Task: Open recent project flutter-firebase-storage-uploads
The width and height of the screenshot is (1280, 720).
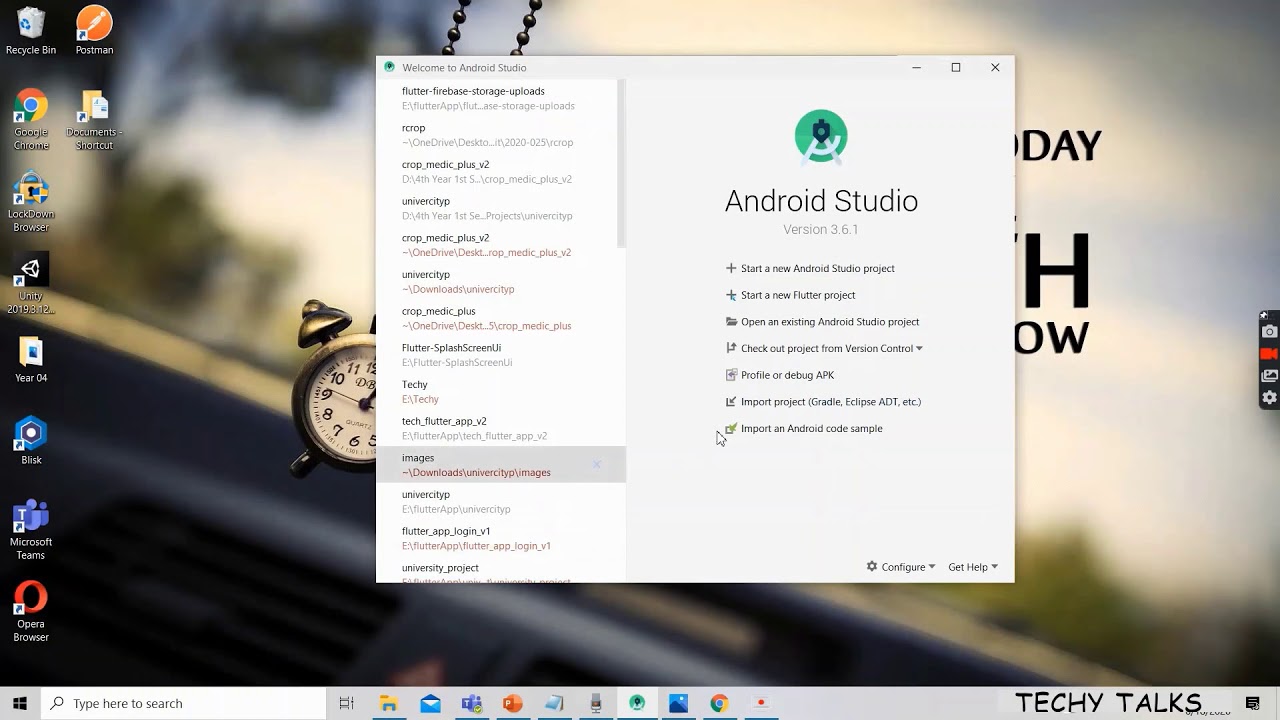Action: 497,98
